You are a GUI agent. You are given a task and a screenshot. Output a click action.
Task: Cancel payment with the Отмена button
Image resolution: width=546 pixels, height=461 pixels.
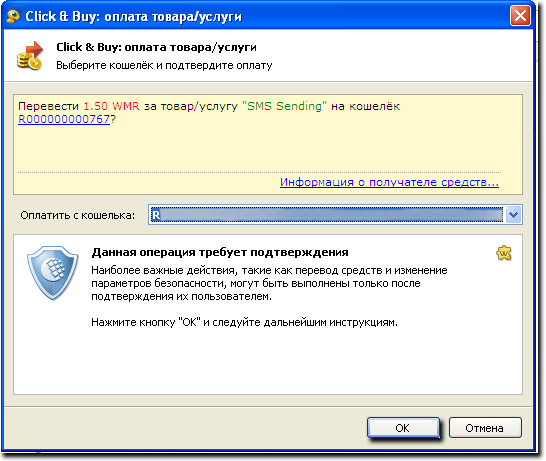(x=485, y=428)
